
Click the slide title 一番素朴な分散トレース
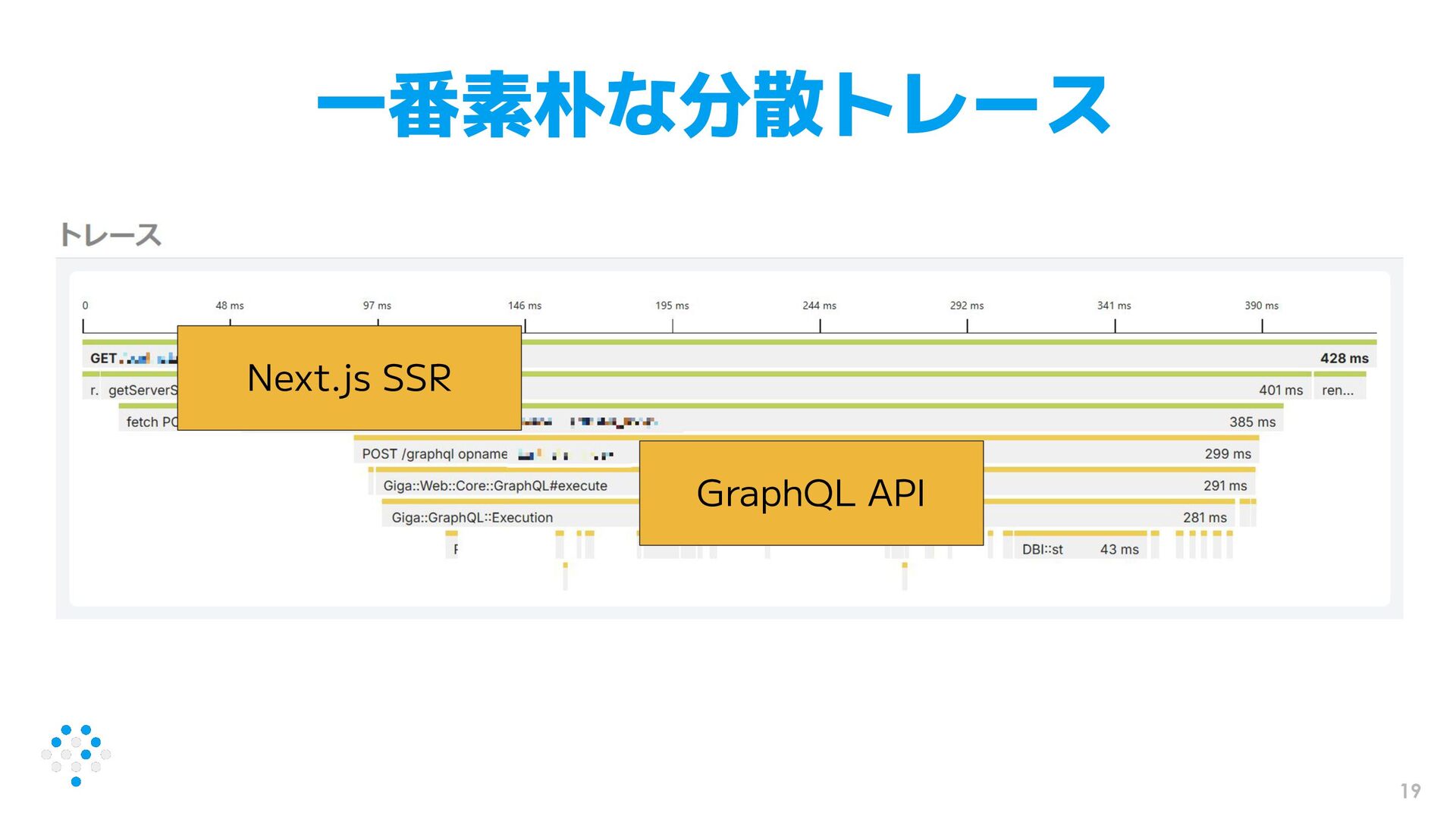713,105
